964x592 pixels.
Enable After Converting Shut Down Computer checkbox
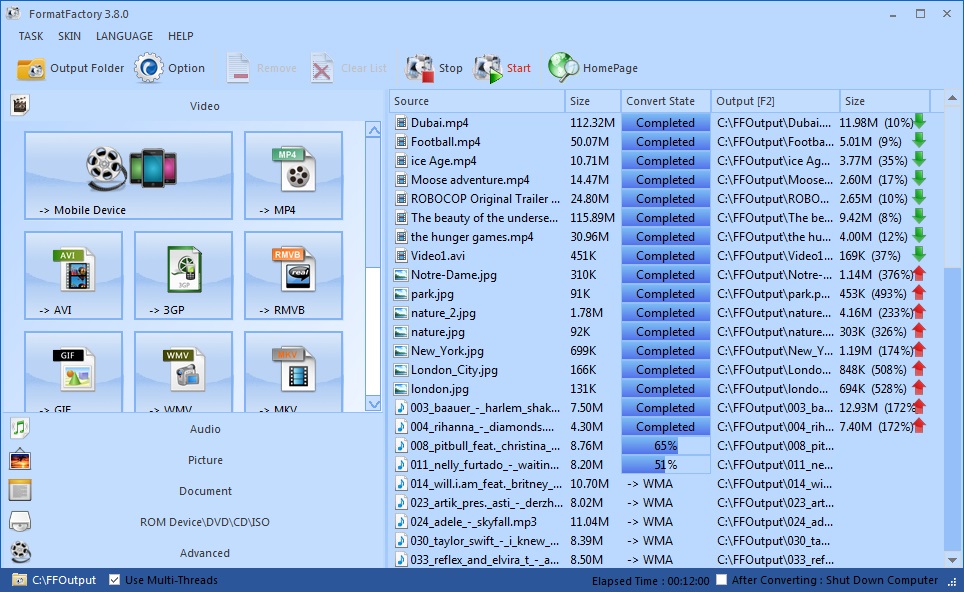click(722, 580)
